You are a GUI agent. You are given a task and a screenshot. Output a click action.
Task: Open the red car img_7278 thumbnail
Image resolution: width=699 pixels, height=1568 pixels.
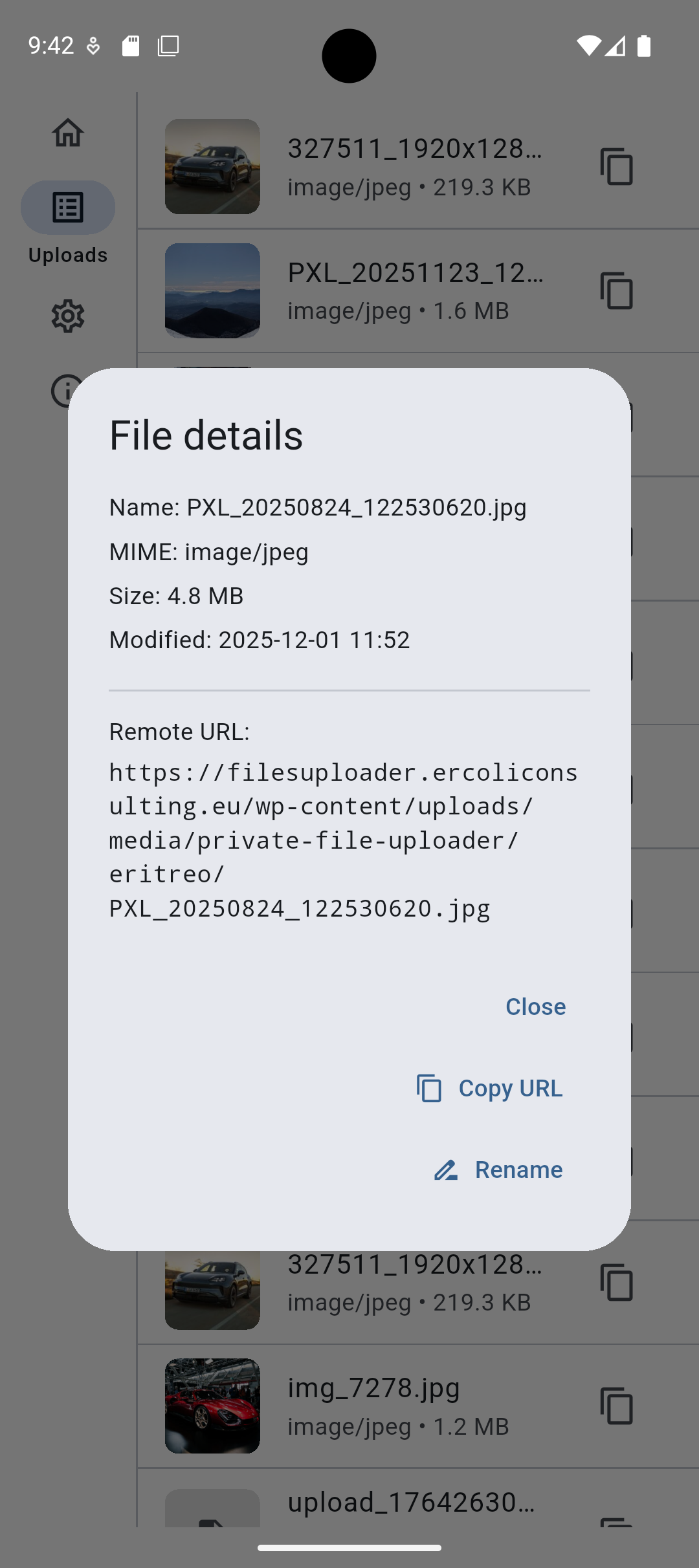(x=212, y=1406)
